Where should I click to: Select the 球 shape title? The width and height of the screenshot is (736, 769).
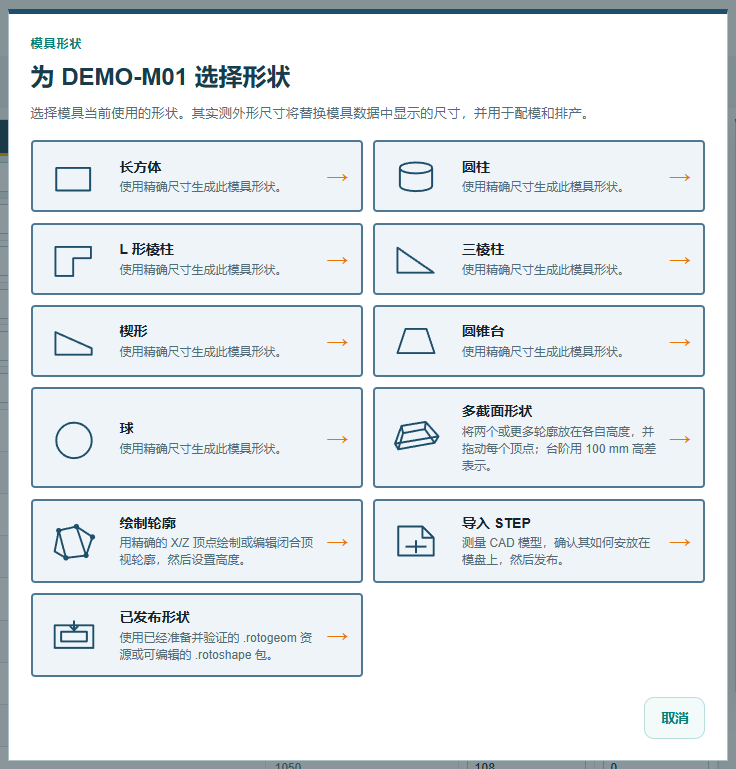(x=127, y=428)
